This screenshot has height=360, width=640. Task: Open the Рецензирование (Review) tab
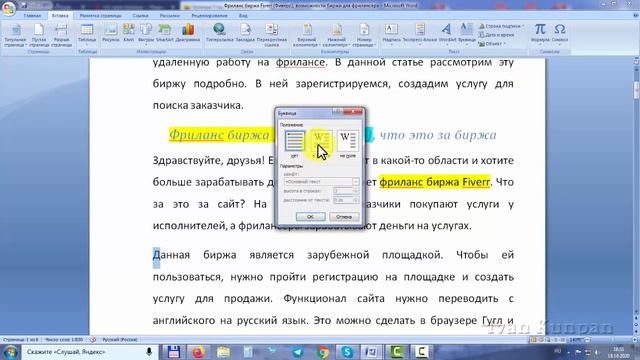click(x=209, y=16)
